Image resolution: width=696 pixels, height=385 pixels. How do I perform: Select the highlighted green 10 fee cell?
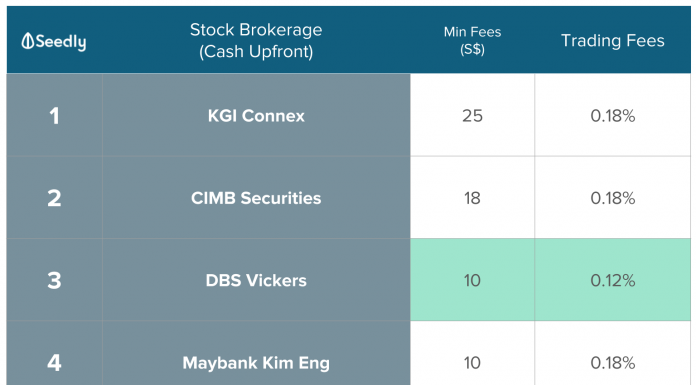(x=472, y=280)
